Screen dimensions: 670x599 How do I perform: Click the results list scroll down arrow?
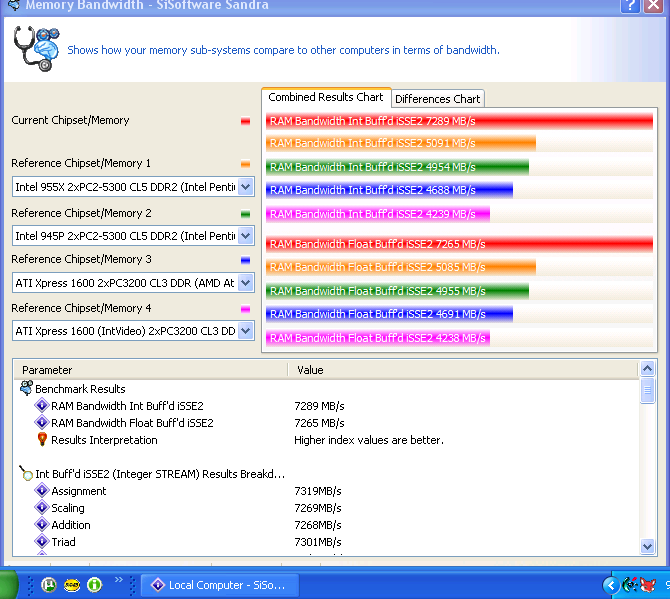(648, 546)
